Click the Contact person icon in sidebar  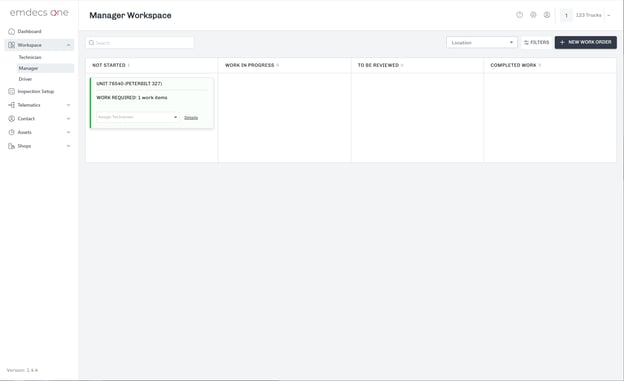pyautogui.click(x=12, y=119)
